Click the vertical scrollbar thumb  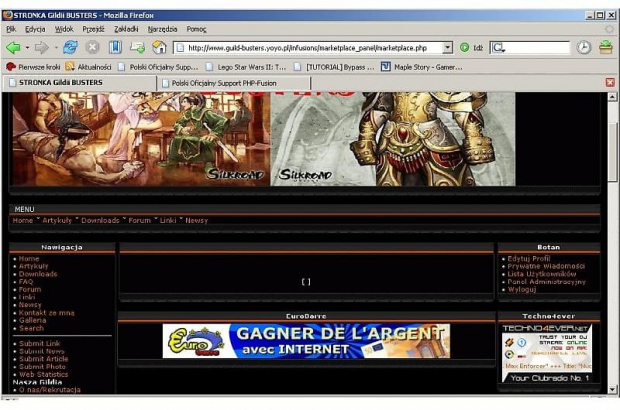pos(612,151)
